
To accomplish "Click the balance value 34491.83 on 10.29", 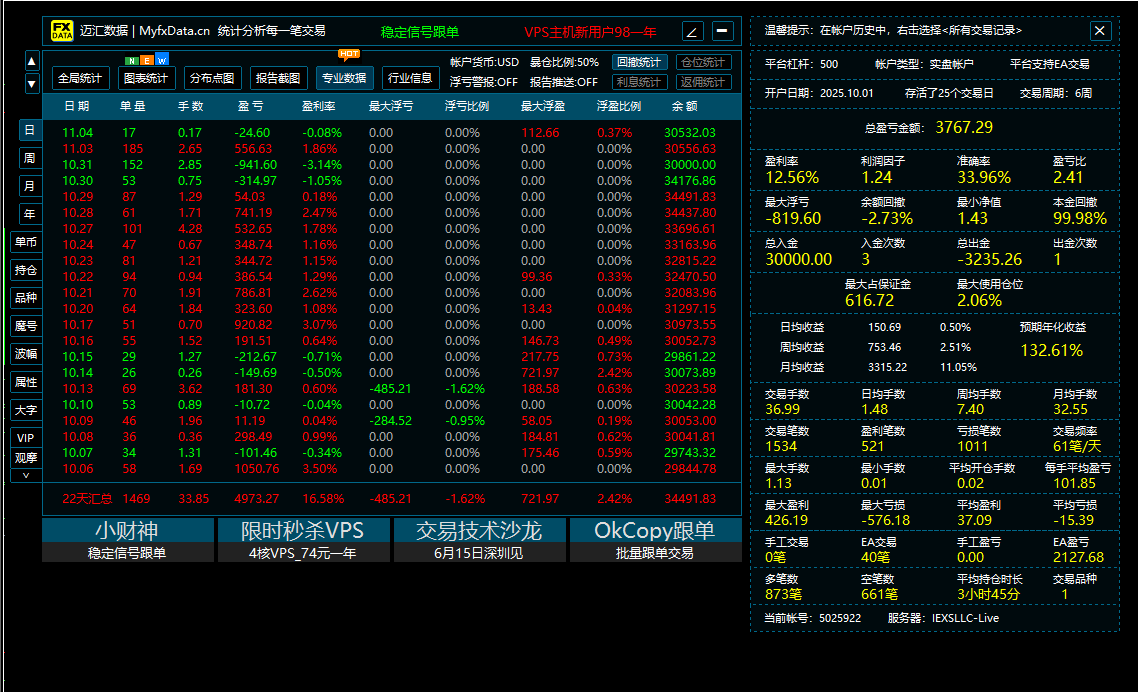I will (x=689, y=197).
